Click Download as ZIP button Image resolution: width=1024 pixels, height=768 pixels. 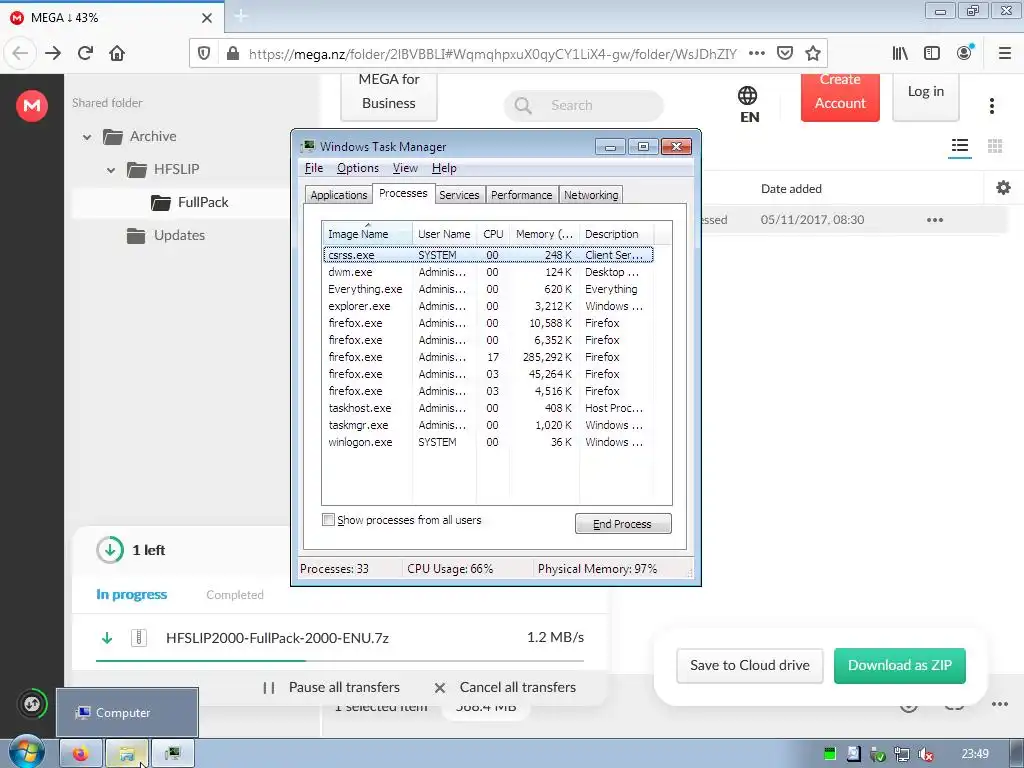899,665
